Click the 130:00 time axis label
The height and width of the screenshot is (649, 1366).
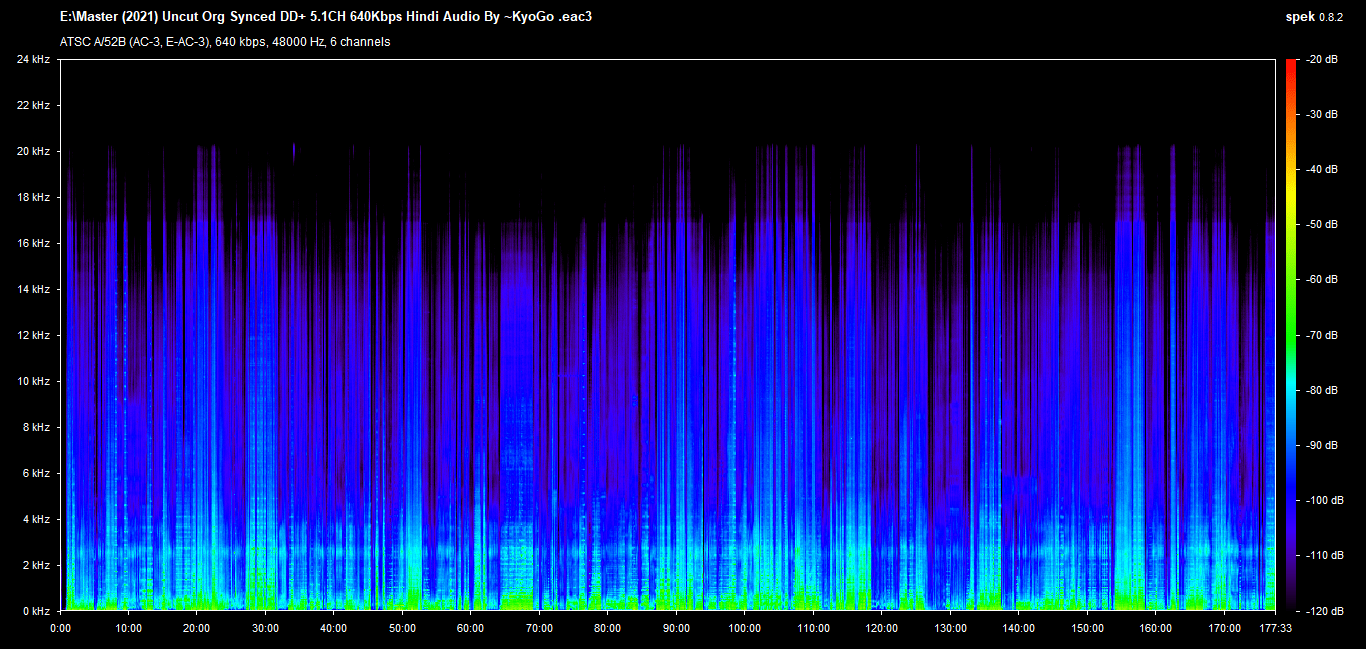point(950,629)
